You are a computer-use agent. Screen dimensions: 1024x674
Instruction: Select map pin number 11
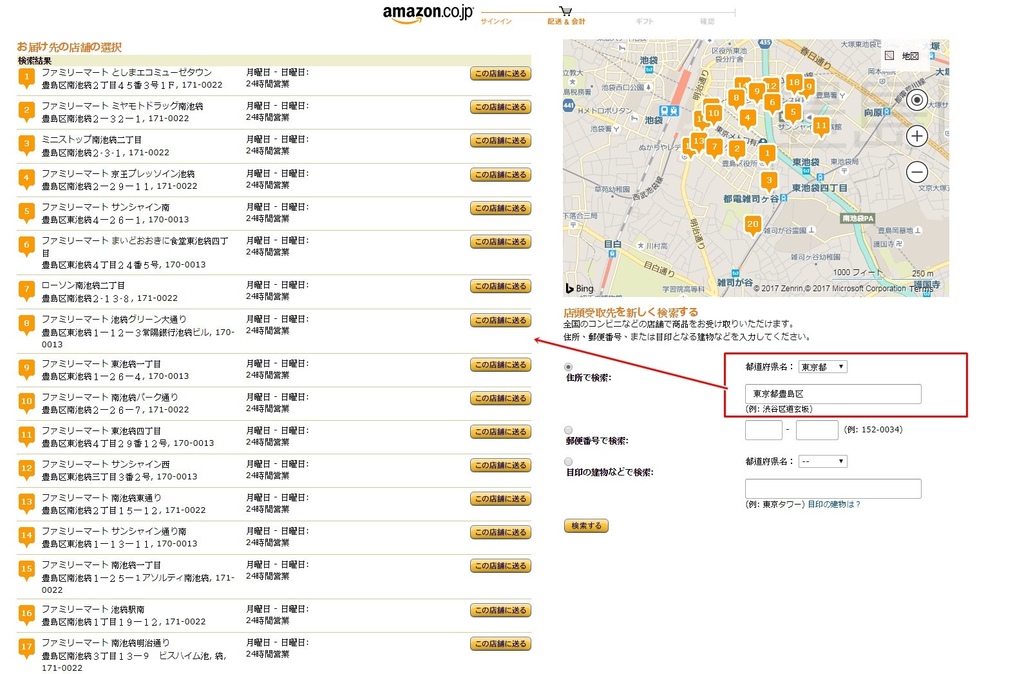click(x=821, y=125)
